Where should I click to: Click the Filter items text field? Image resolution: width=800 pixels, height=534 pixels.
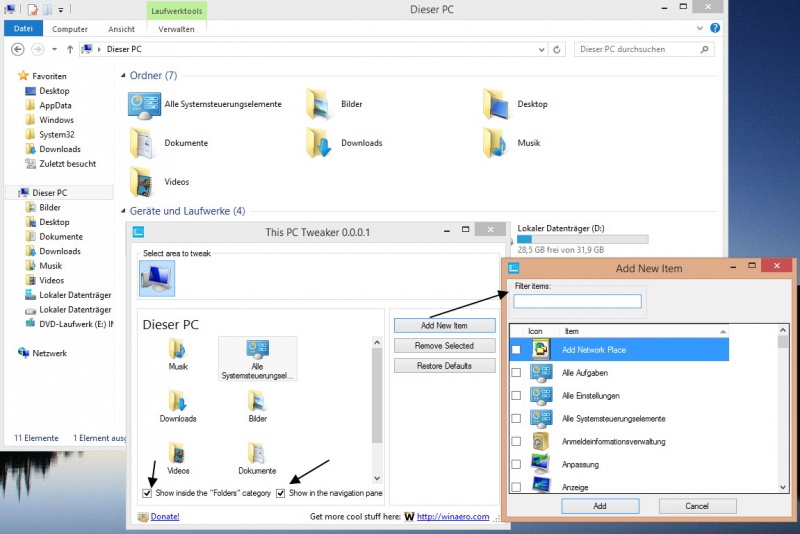pos(577,301)
